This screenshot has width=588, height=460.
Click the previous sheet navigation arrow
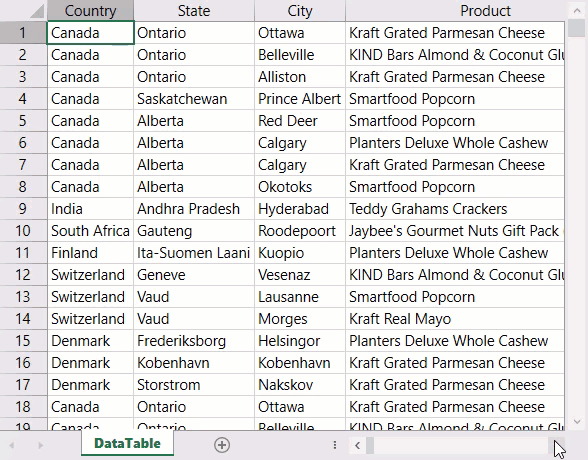tap(12, 445)
